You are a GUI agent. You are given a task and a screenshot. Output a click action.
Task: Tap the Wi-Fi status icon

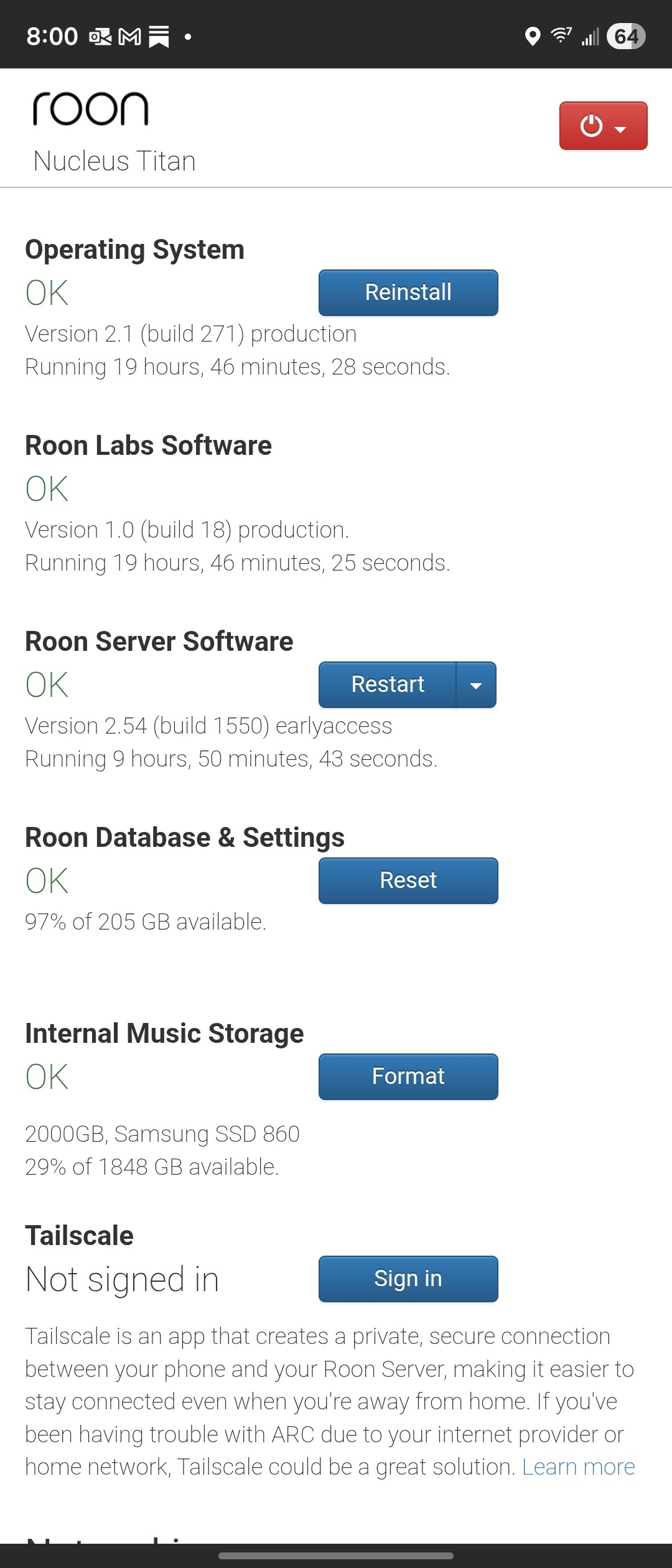[561, 35]
